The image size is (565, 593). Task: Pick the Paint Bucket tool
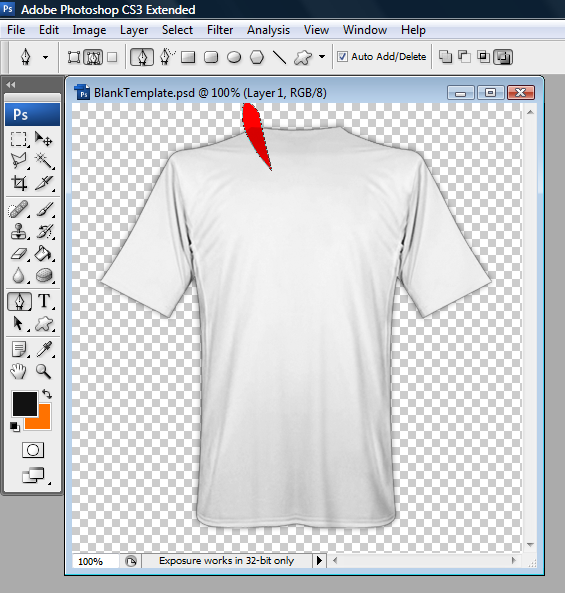point(44,253)
